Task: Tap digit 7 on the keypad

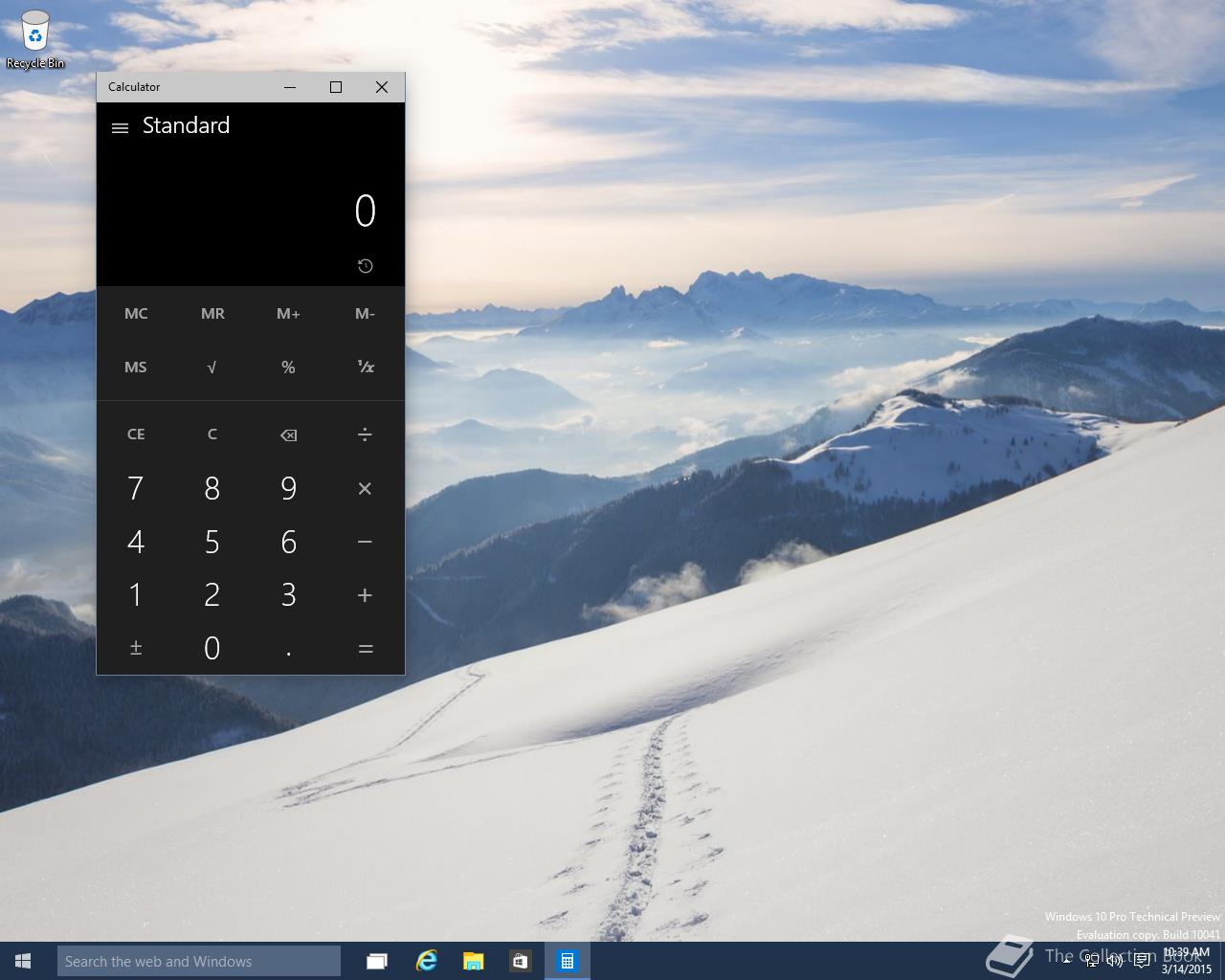Action: point(136,488)
